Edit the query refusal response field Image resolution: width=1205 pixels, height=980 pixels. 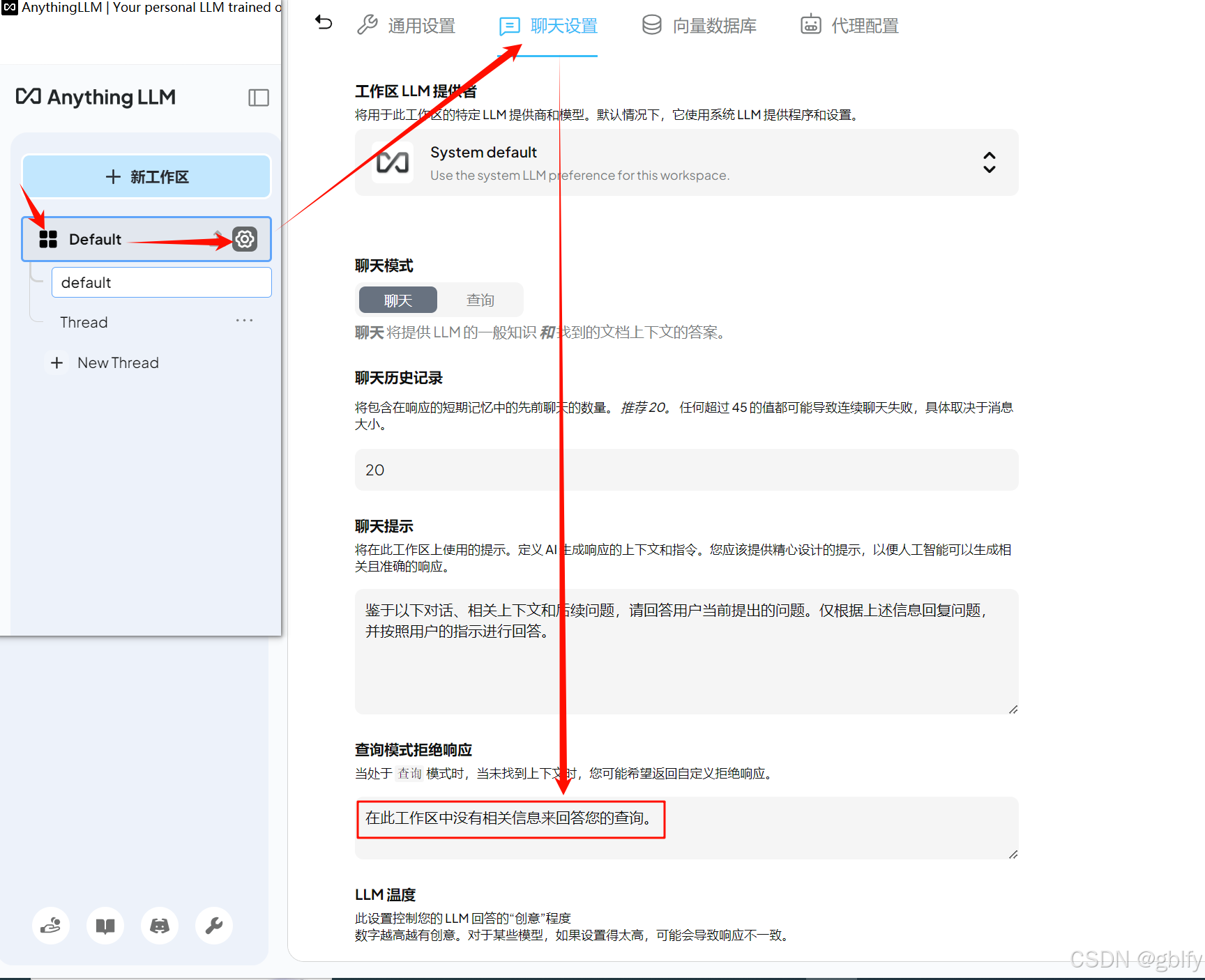pos(686,827)
